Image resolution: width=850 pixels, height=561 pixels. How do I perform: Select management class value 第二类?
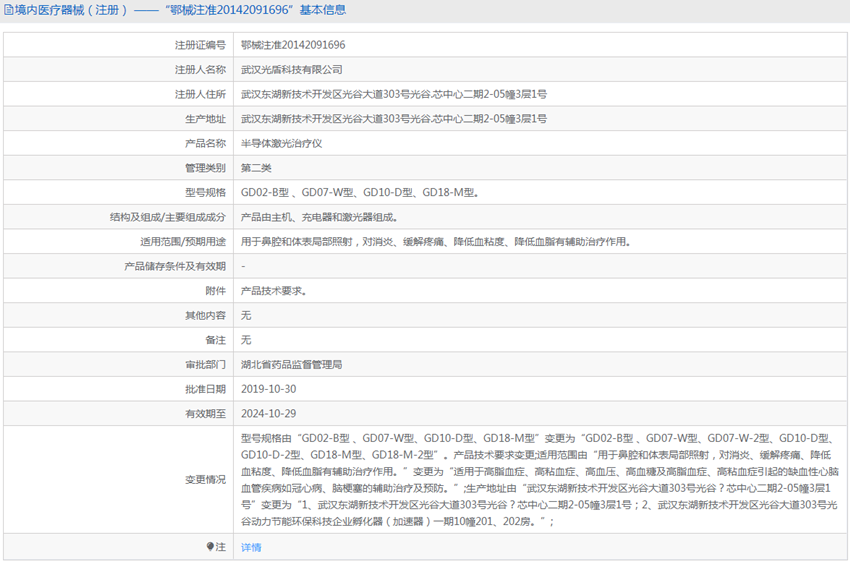click(x=256, y=168)
